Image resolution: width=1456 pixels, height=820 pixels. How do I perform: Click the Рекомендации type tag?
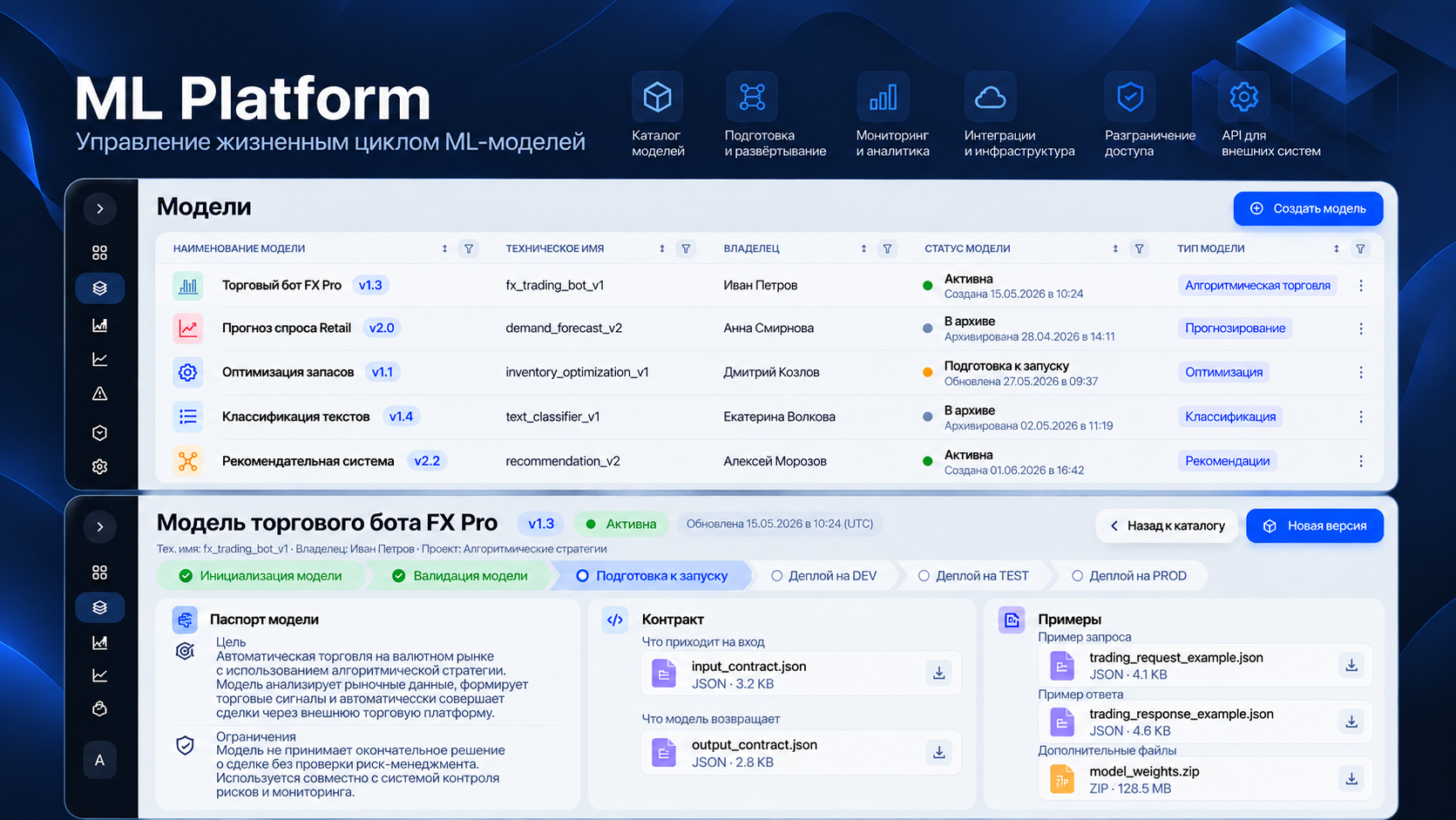(x=1227, y=461)
